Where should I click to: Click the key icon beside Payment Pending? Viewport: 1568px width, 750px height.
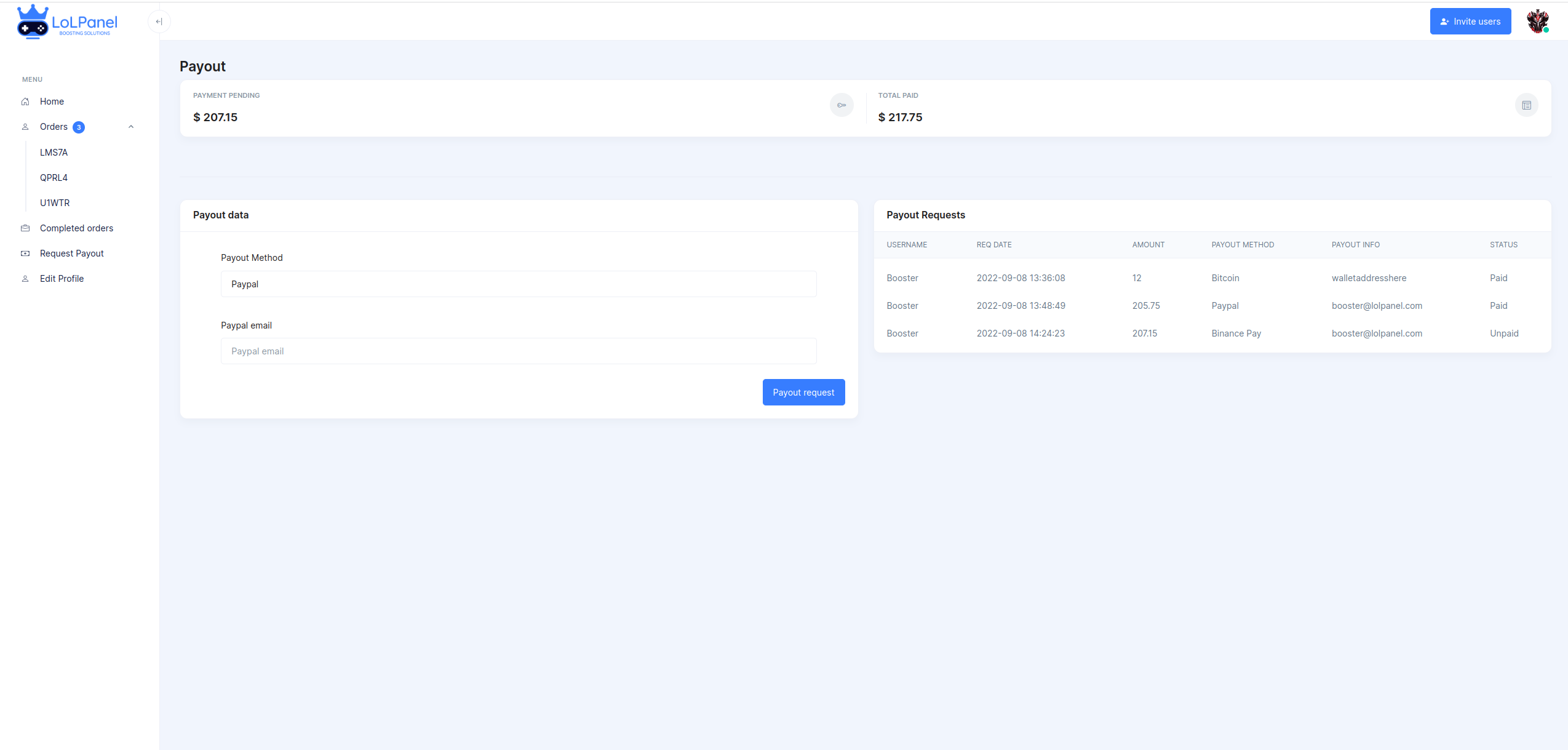pyautogui.click(x=841, y=105)
